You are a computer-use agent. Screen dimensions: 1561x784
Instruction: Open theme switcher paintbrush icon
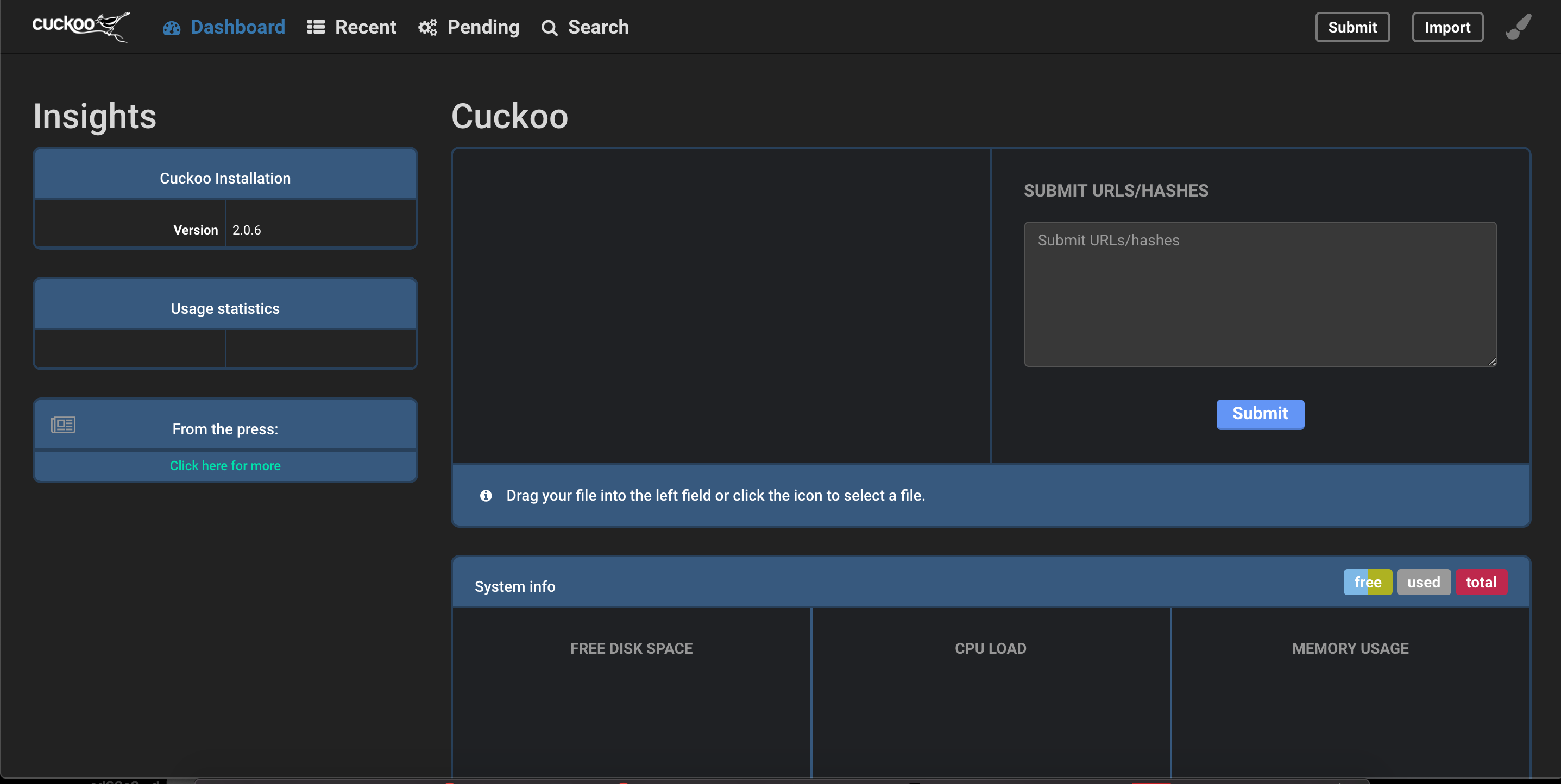pyautogui.click(x=1519, y=27)
